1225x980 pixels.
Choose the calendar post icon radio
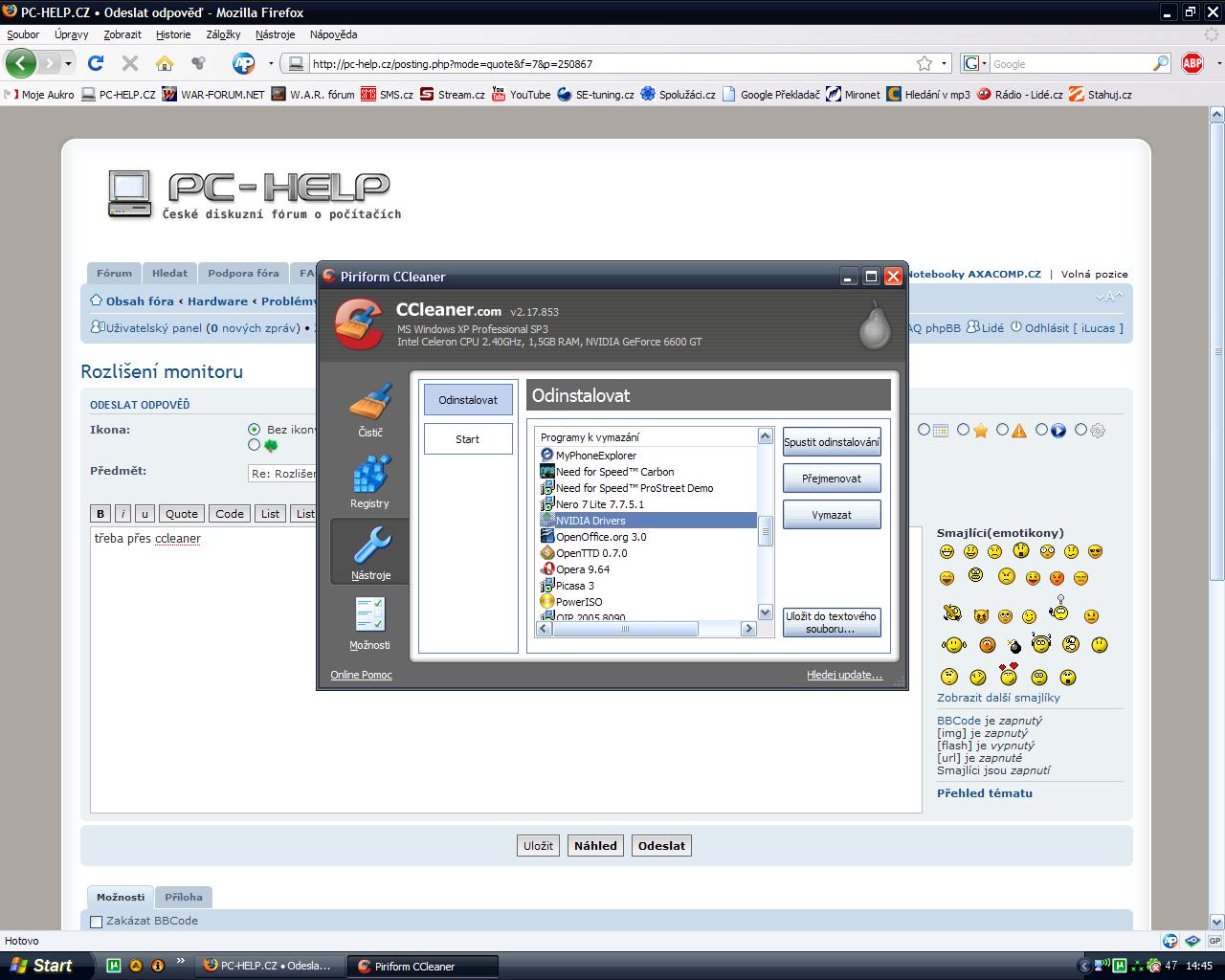coord(924,431)
